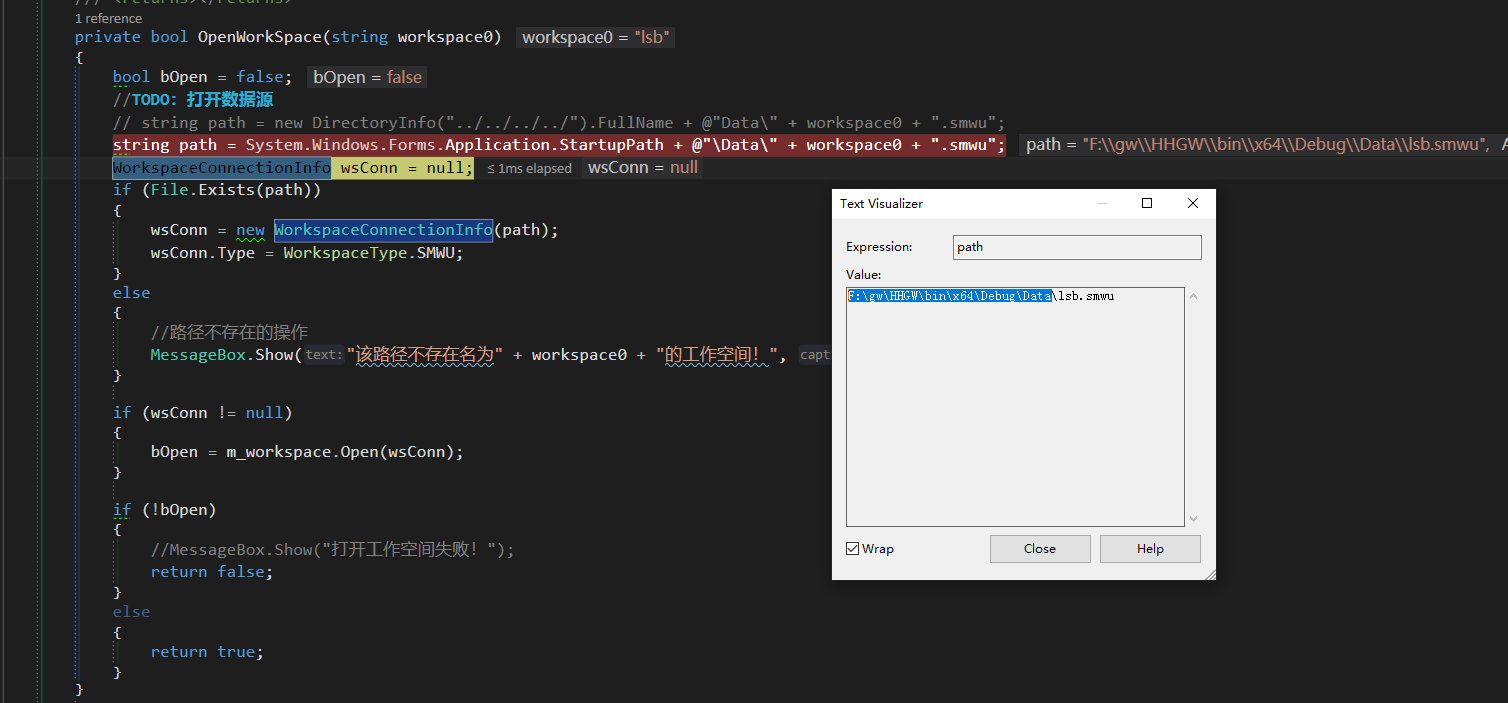1508x703 pixels.
Task: Click the 'bOpen = false' data tip
Action: coord(367,78)
